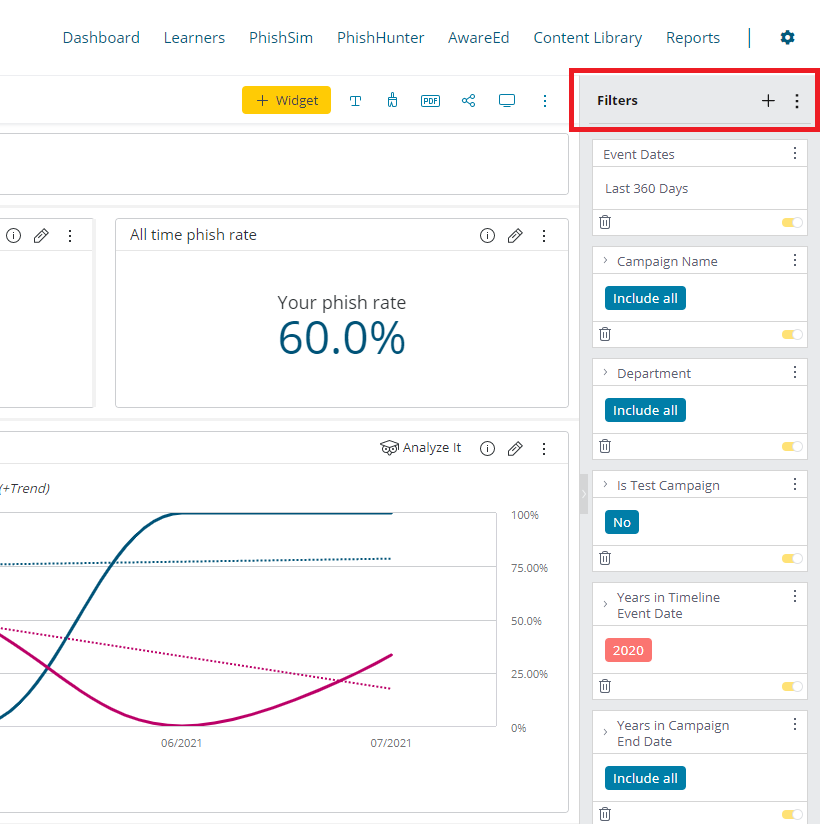Turn off the Is Test Campaign filter switch
820x824 pixels.
791,558
